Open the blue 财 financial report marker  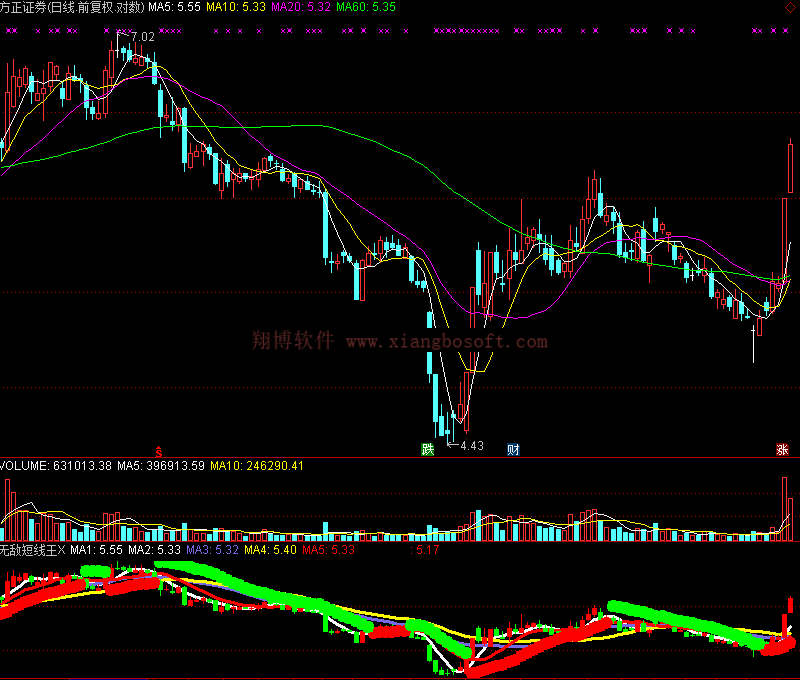coord(513,449)
